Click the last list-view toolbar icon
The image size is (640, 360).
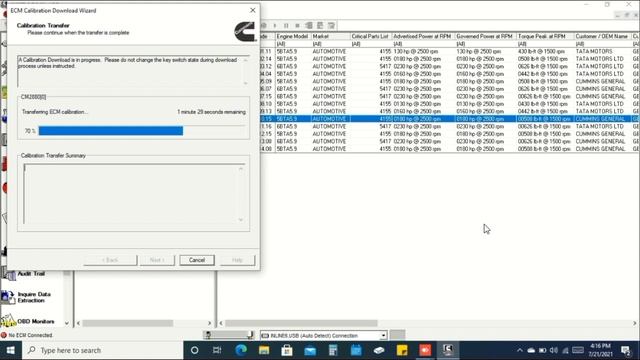tap(331, 25)
